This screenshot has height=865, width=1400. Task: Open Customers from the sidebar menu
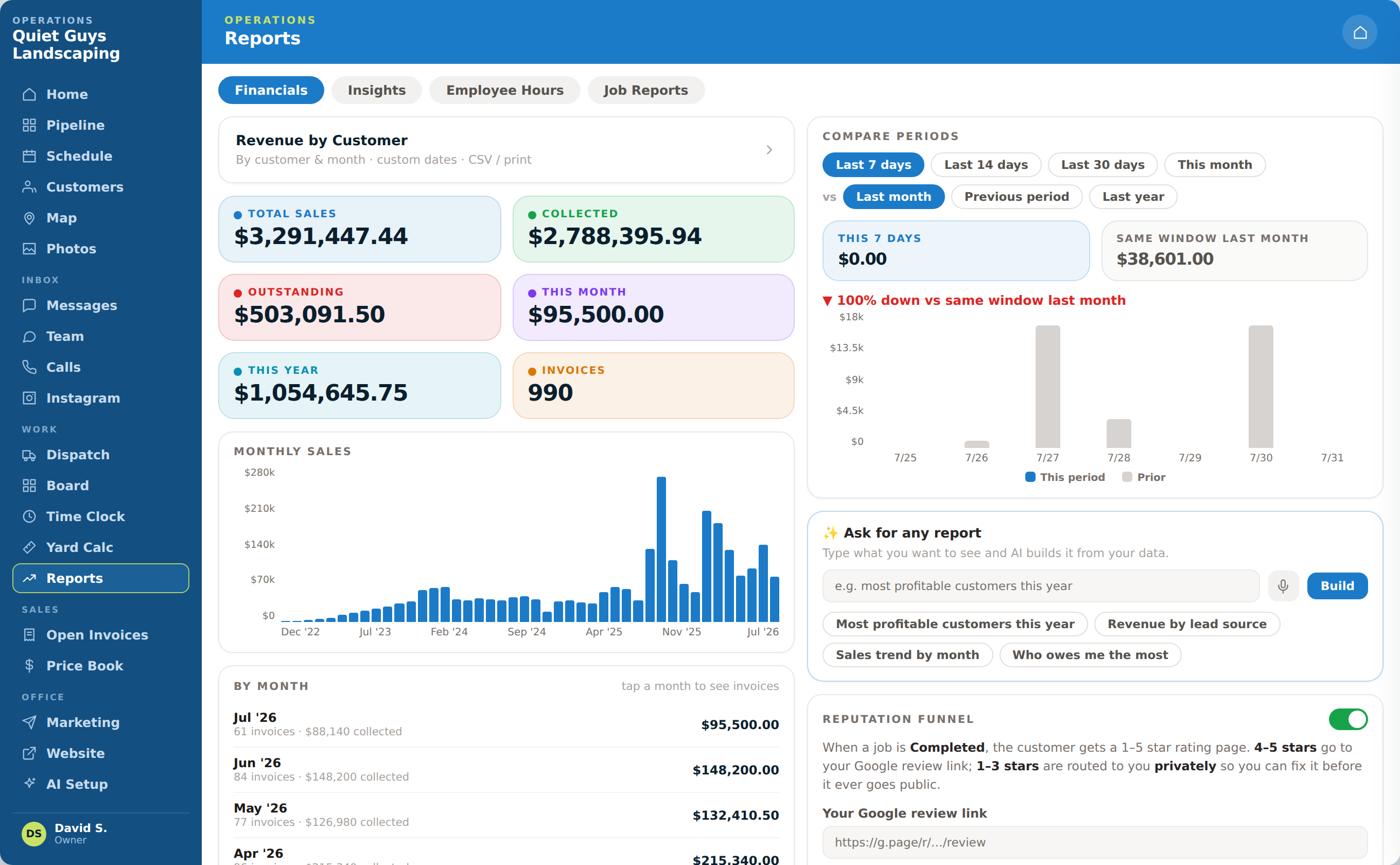point(101,187)
